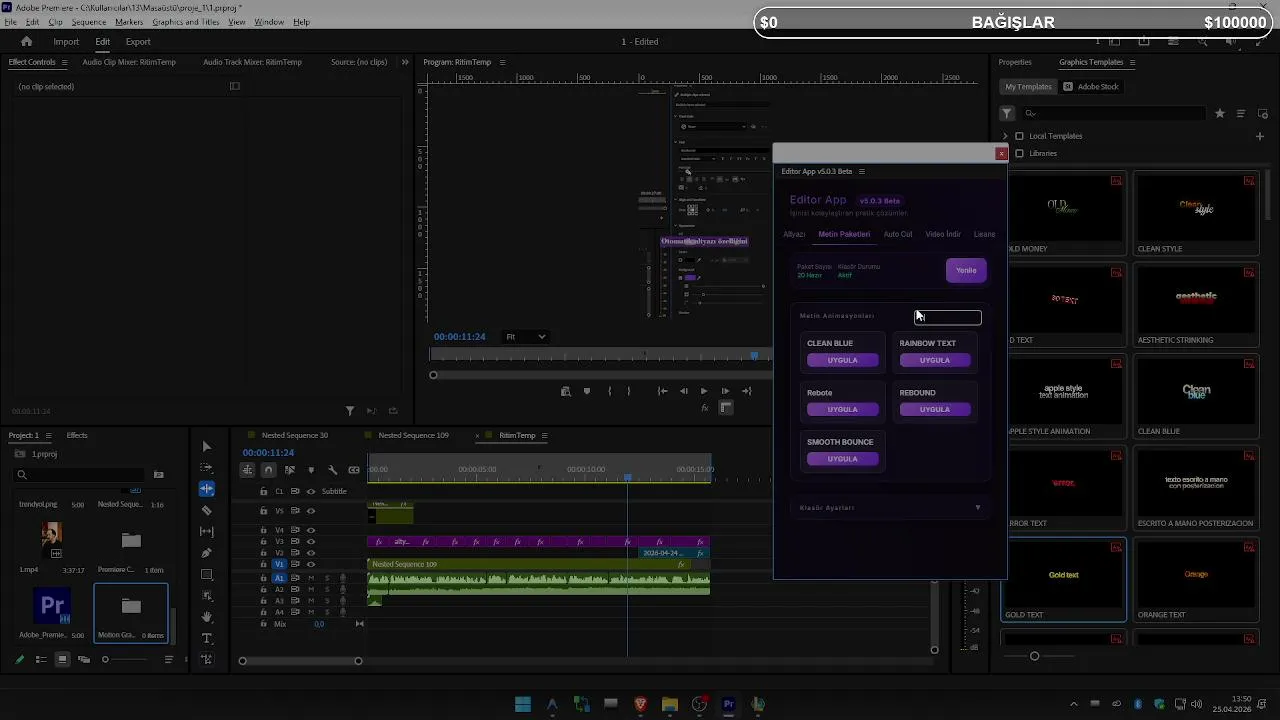This screenshot has width=1280, height=720.
Task: Select GOLD TEXT template thumbnail
Action: 1064,575
